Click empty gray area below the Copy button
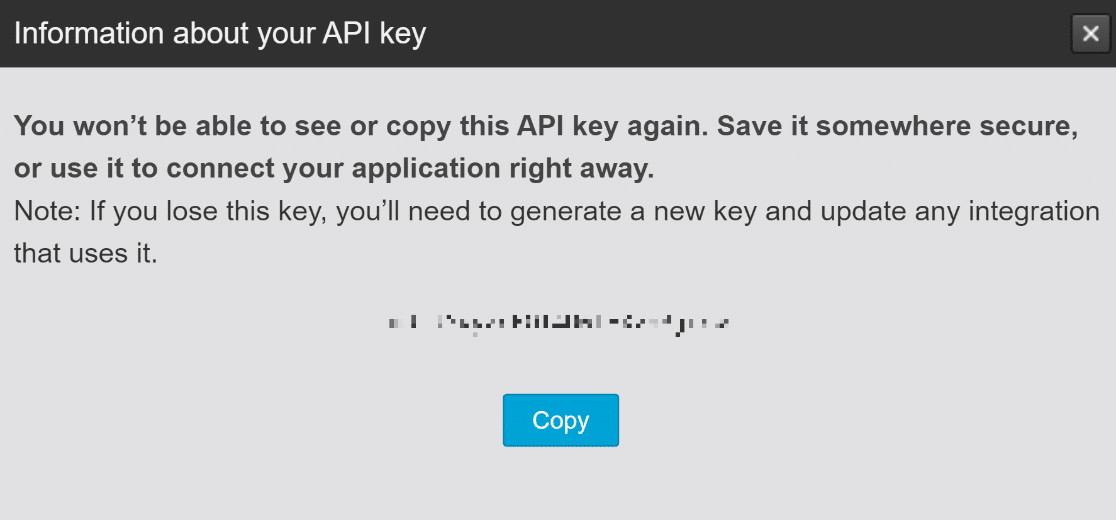 [561, 484]
